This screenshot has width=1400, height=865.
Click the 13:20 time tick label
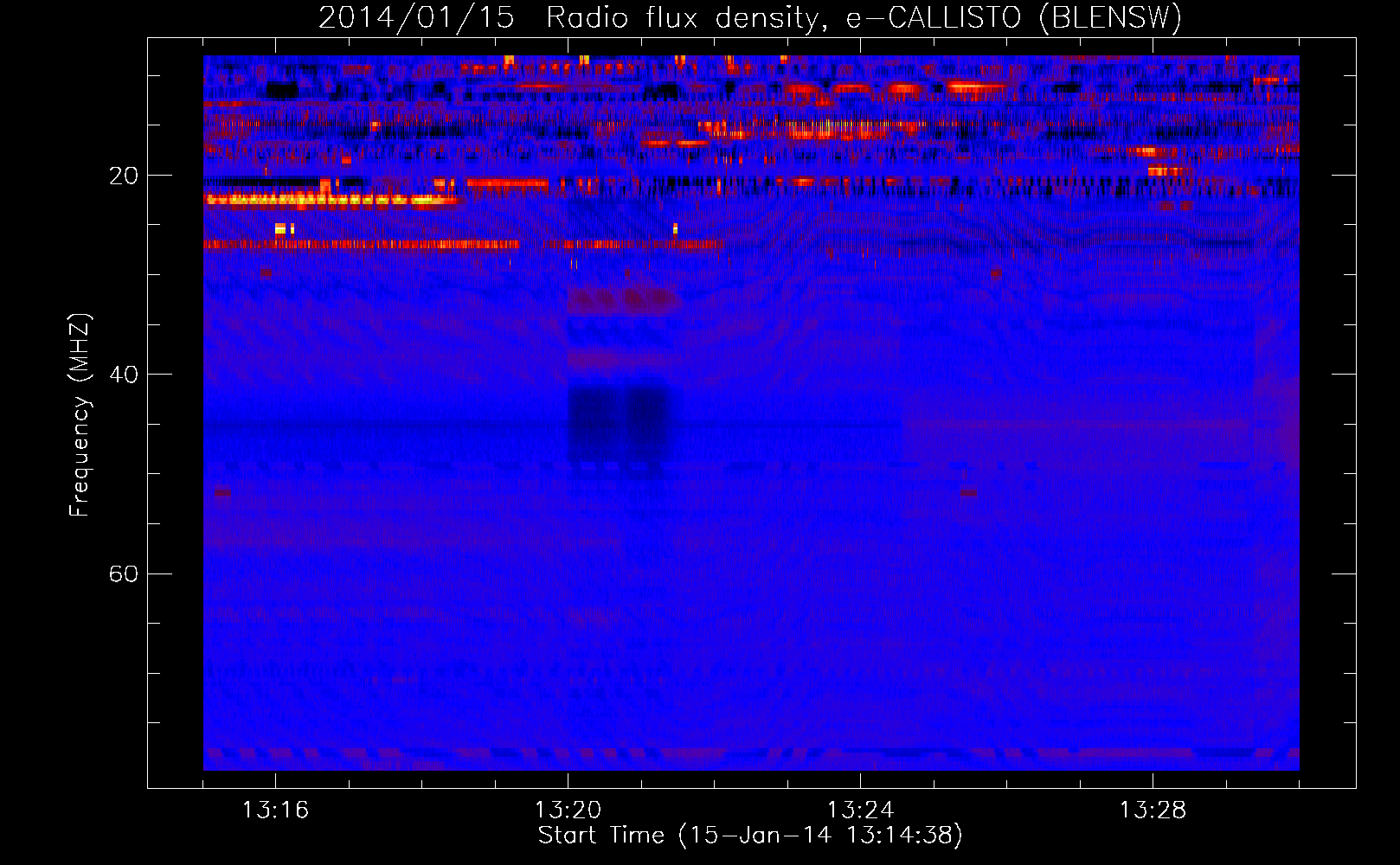(568, 811)
